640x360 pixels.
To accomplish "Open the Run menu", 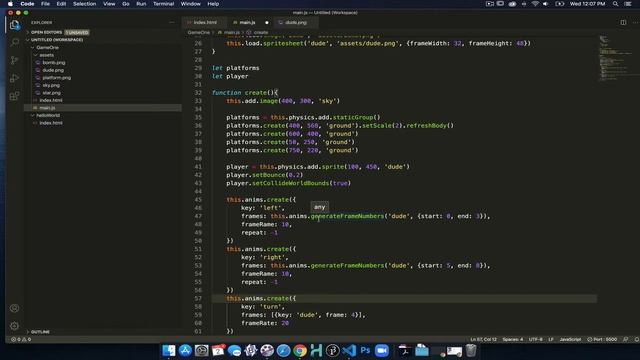I will (x=141, y=4).
